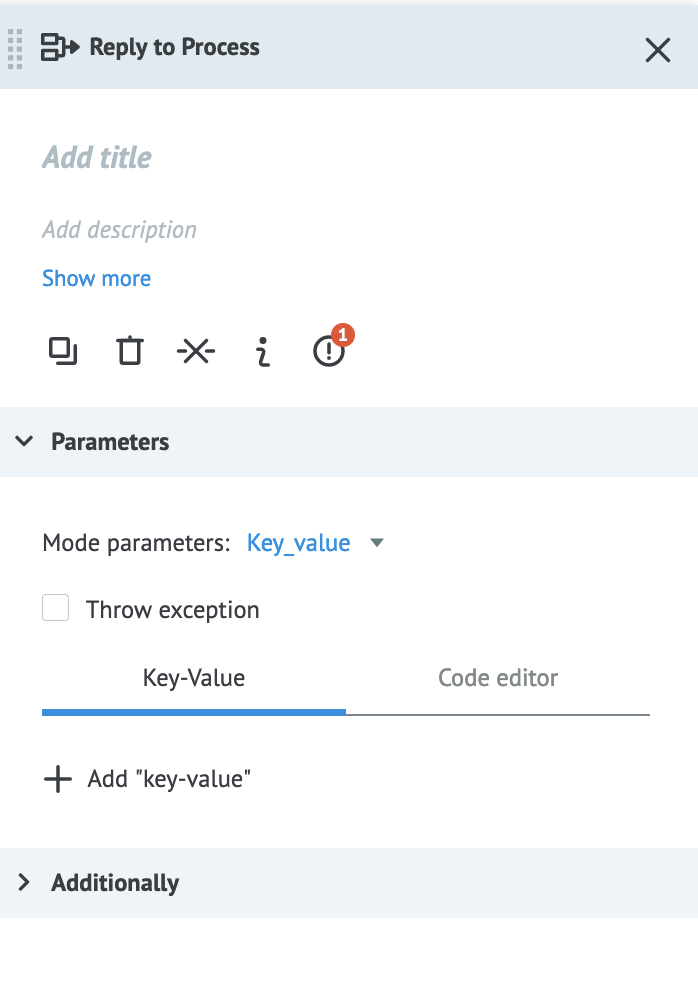
Task: Click the plus icon to add key-value
Action: pyautogui.click(x=59, y=778)
